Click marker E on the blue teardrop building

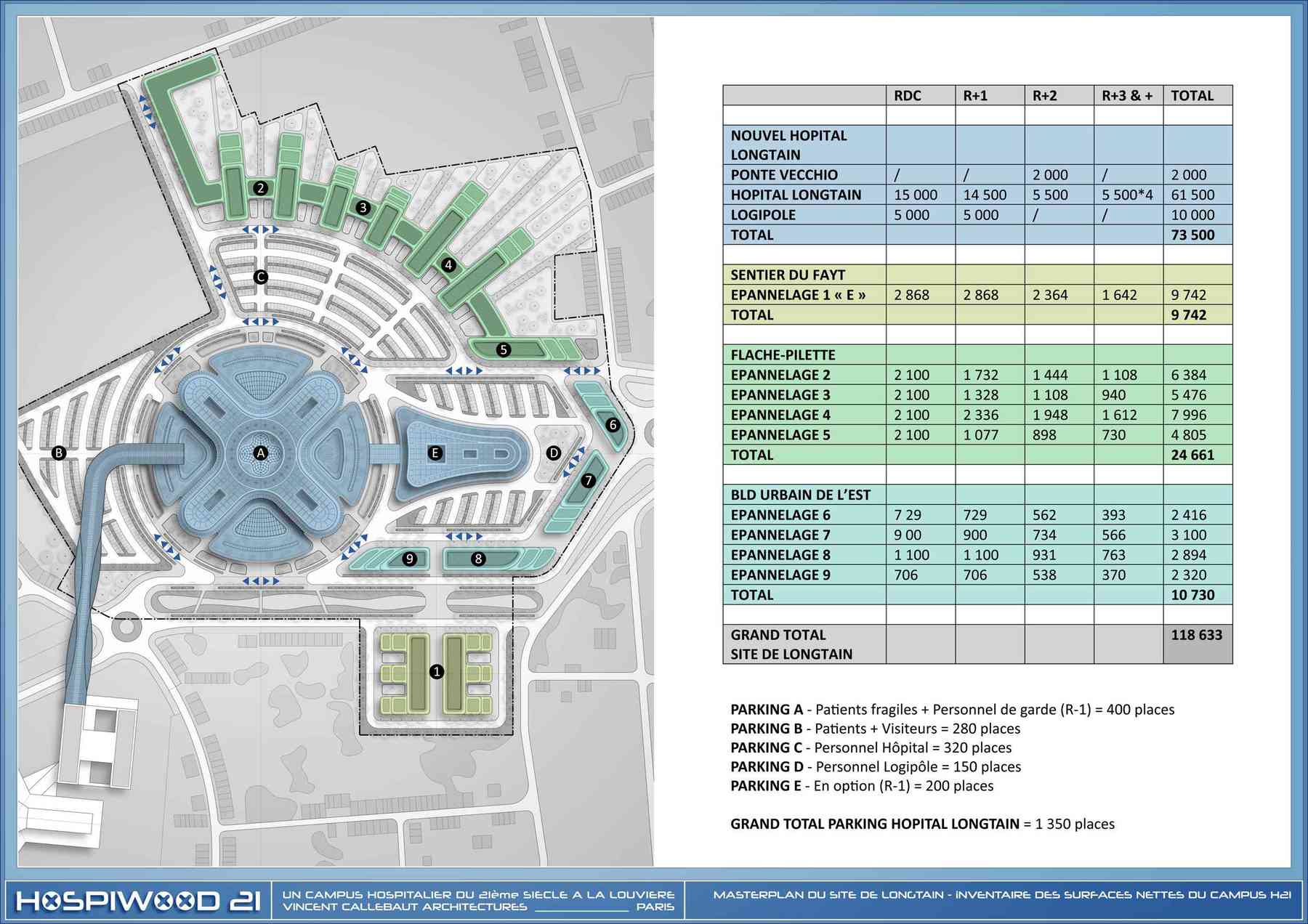coord(435,453)
